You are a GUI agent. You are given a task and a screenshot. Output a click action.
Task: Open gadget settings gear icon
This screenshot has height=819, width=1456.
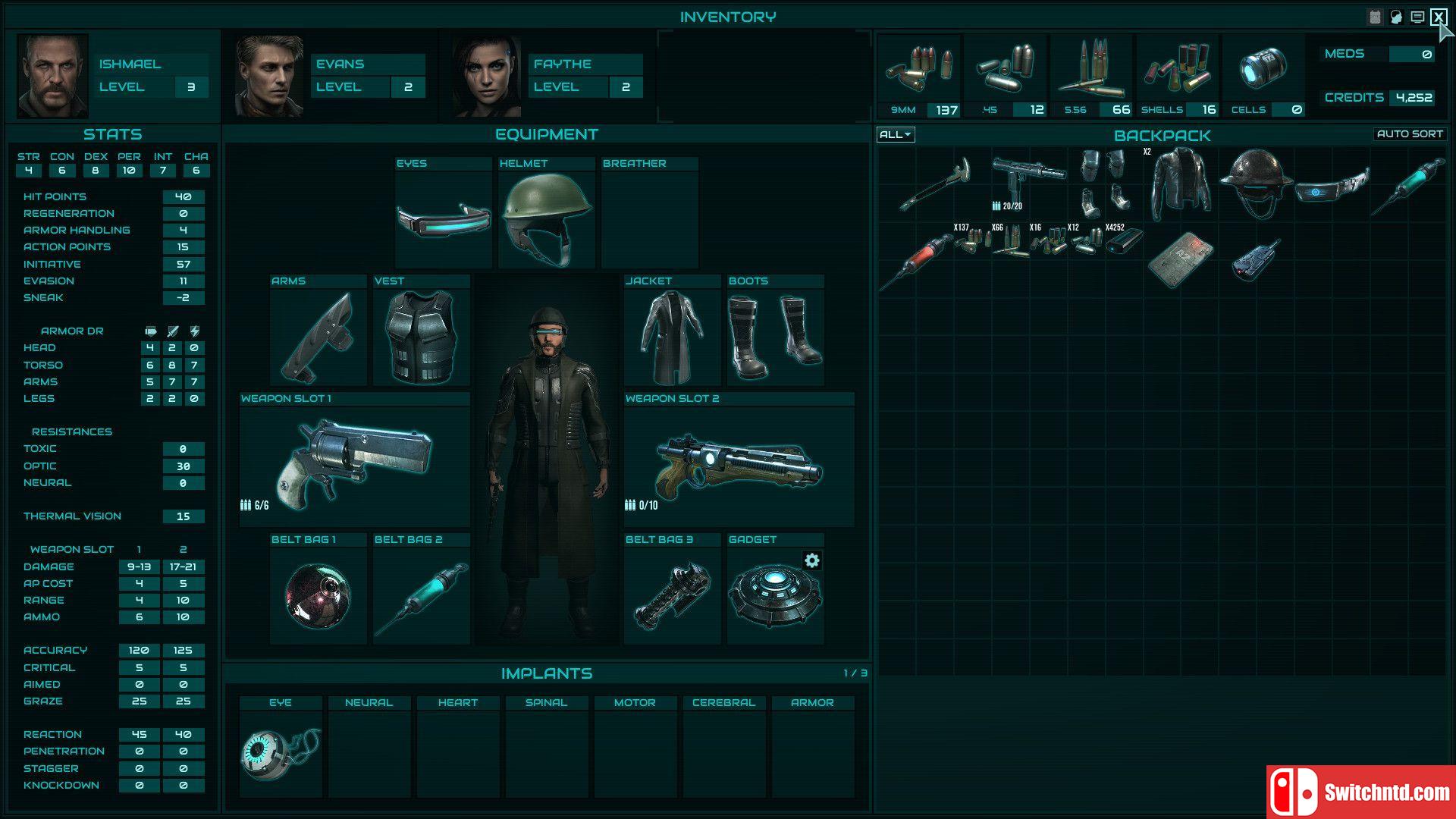812,560
